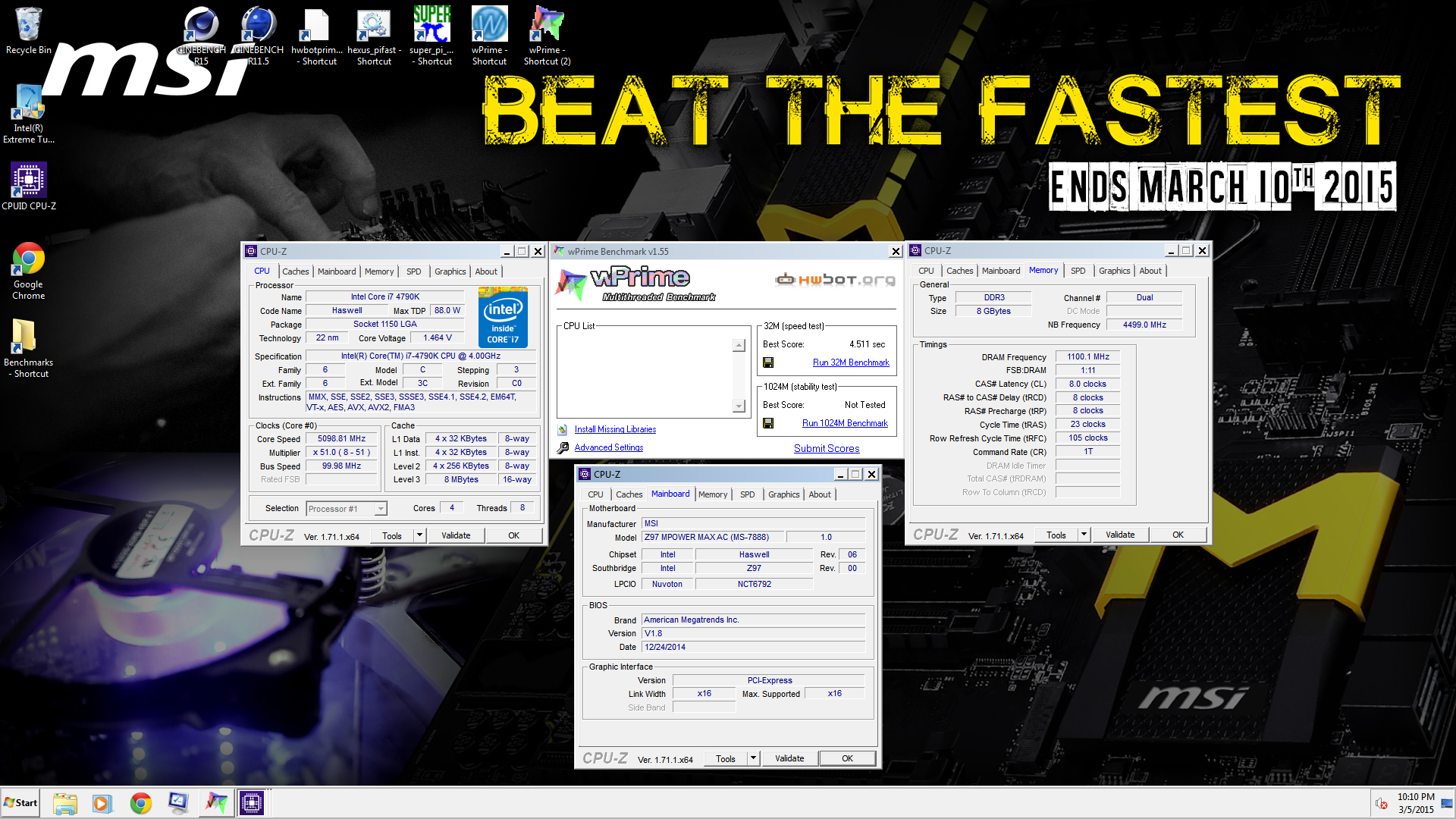Click the volume icon in system tray

click(x=1382, y=803)
